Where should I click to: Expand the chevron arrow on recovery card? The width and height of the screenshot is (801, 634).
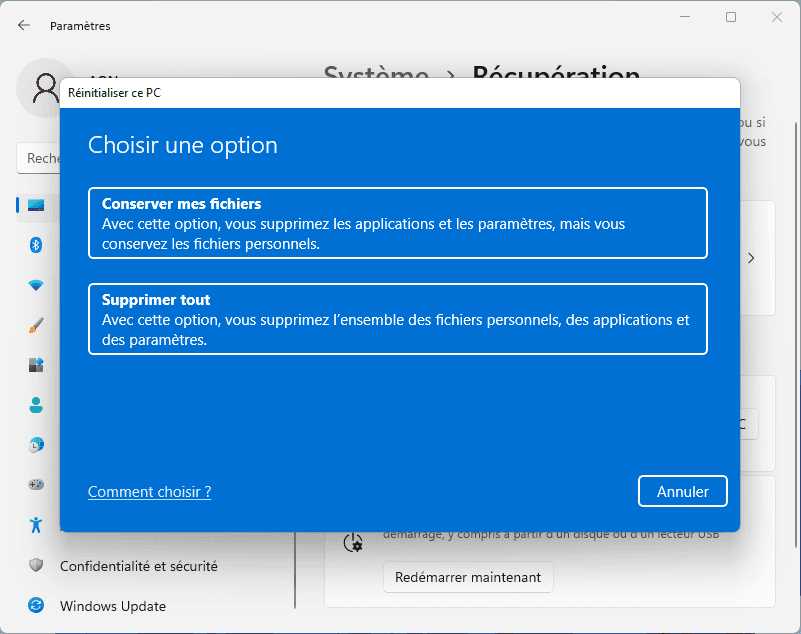point(751,258)
